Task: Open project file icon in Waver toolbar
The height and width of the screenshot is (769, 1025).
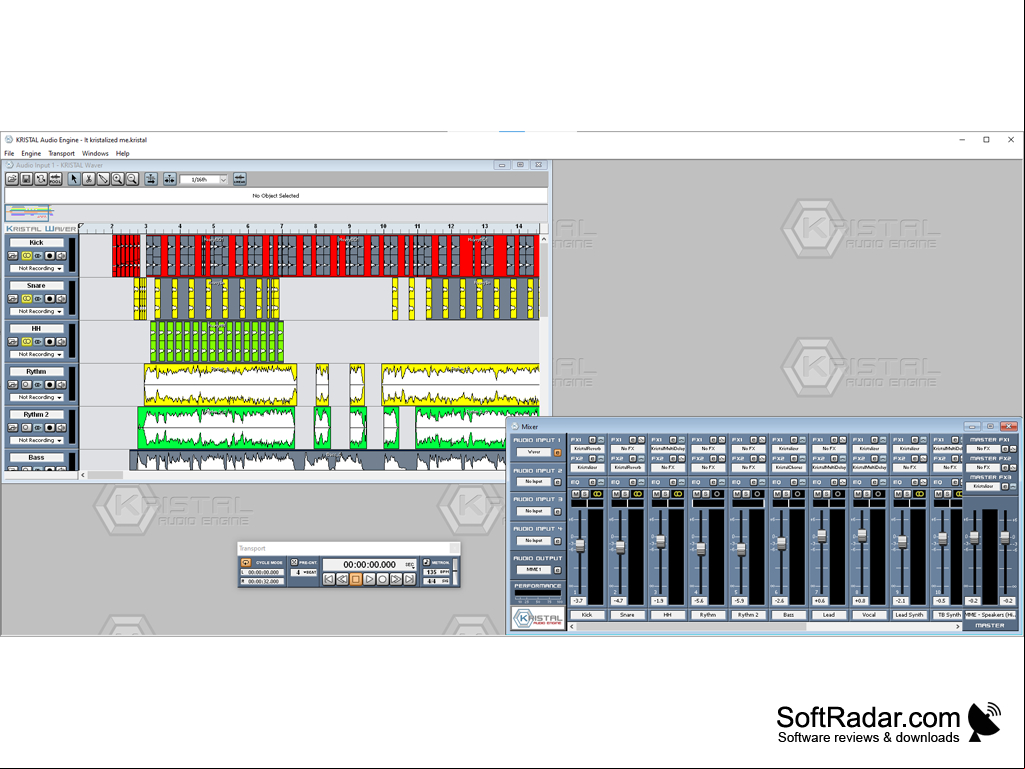Action: 12,179
